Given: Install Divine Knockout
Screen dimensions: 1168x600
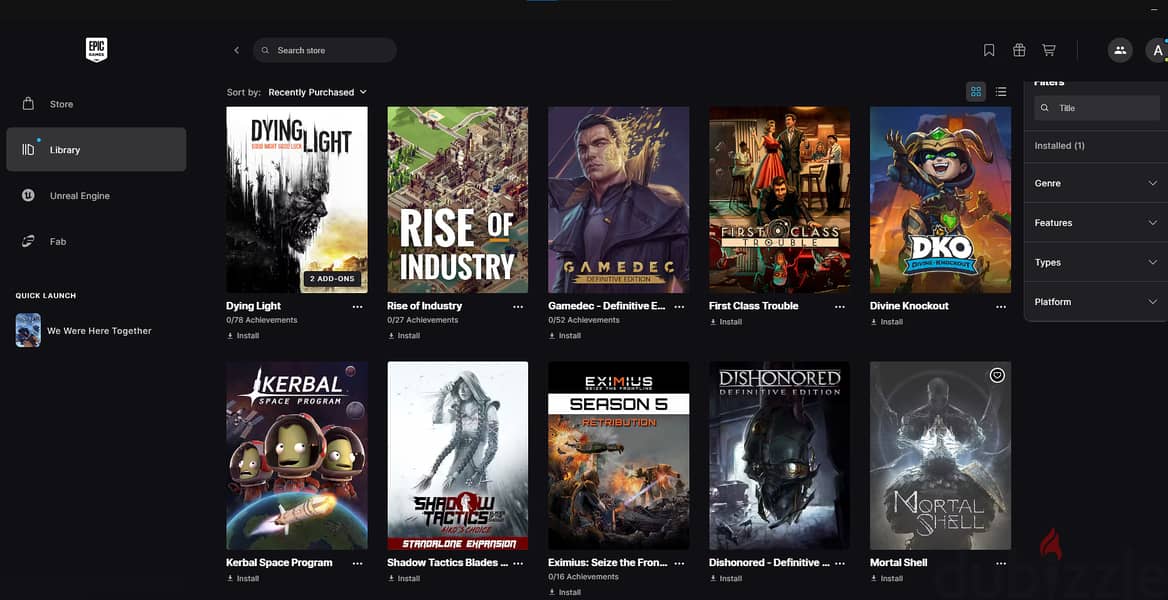Looking at the screenshot, I should [x=886, y=322].
